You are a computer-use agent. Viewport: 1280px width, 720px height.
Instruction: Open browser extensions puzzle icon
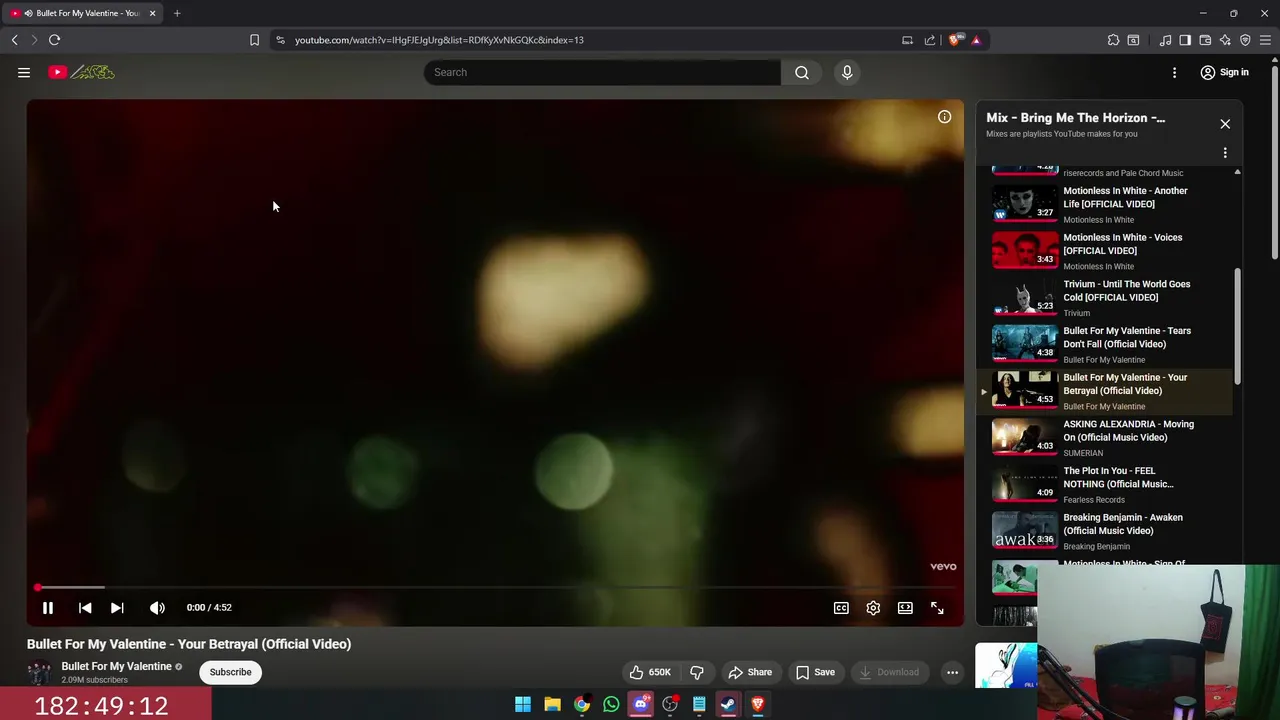click(x=1113, y=40)
